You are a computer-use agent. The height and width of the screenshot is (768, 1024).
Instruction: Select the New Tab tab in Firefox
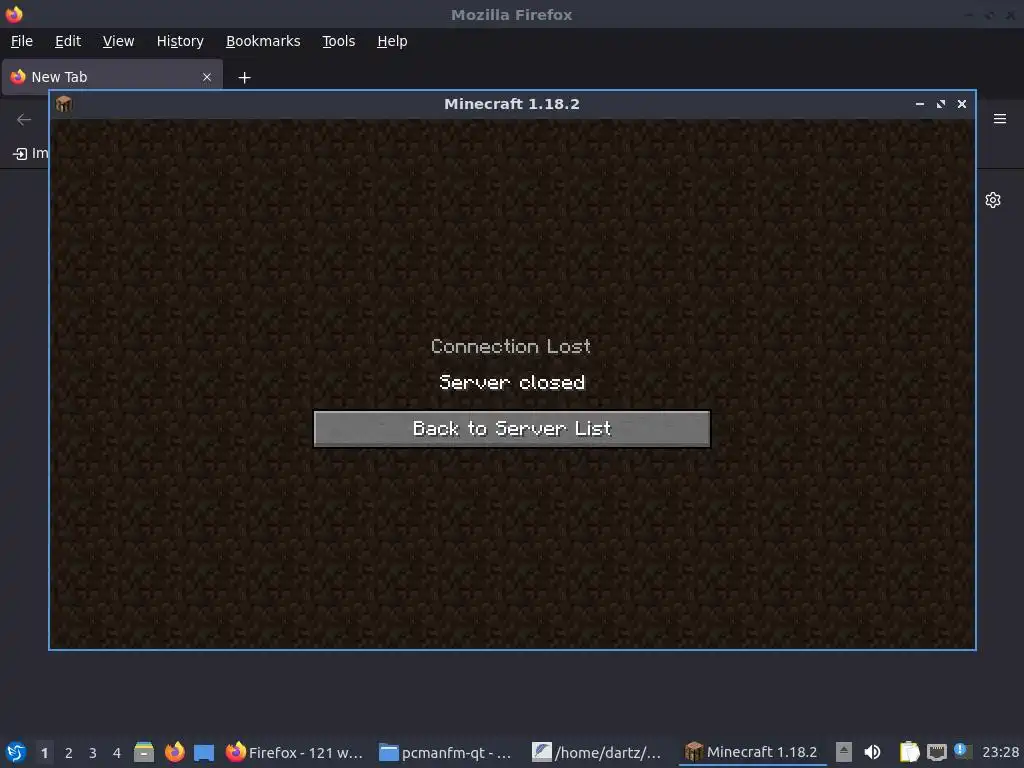112,77
